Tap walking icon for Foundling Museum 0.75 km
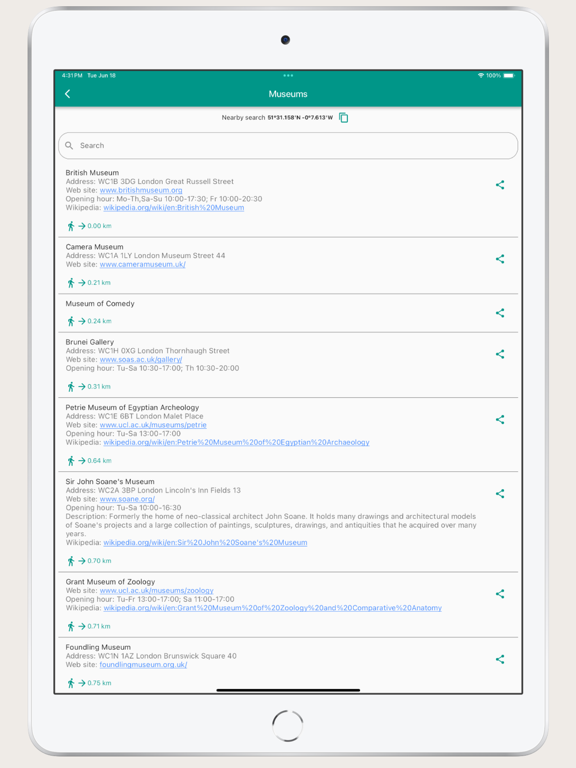Viewport: 576px width, 768px height. coord(71,683)
